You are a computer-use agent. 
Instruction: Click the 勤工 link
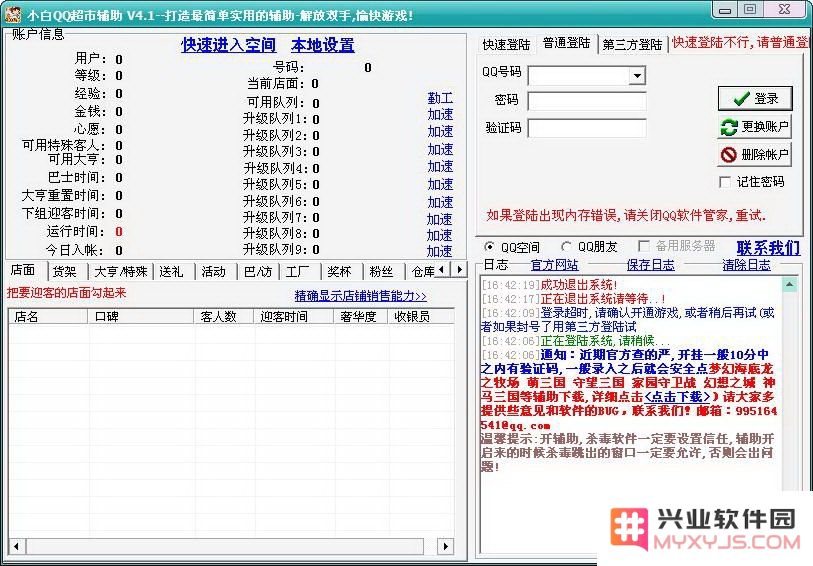[x=440, y=98]
